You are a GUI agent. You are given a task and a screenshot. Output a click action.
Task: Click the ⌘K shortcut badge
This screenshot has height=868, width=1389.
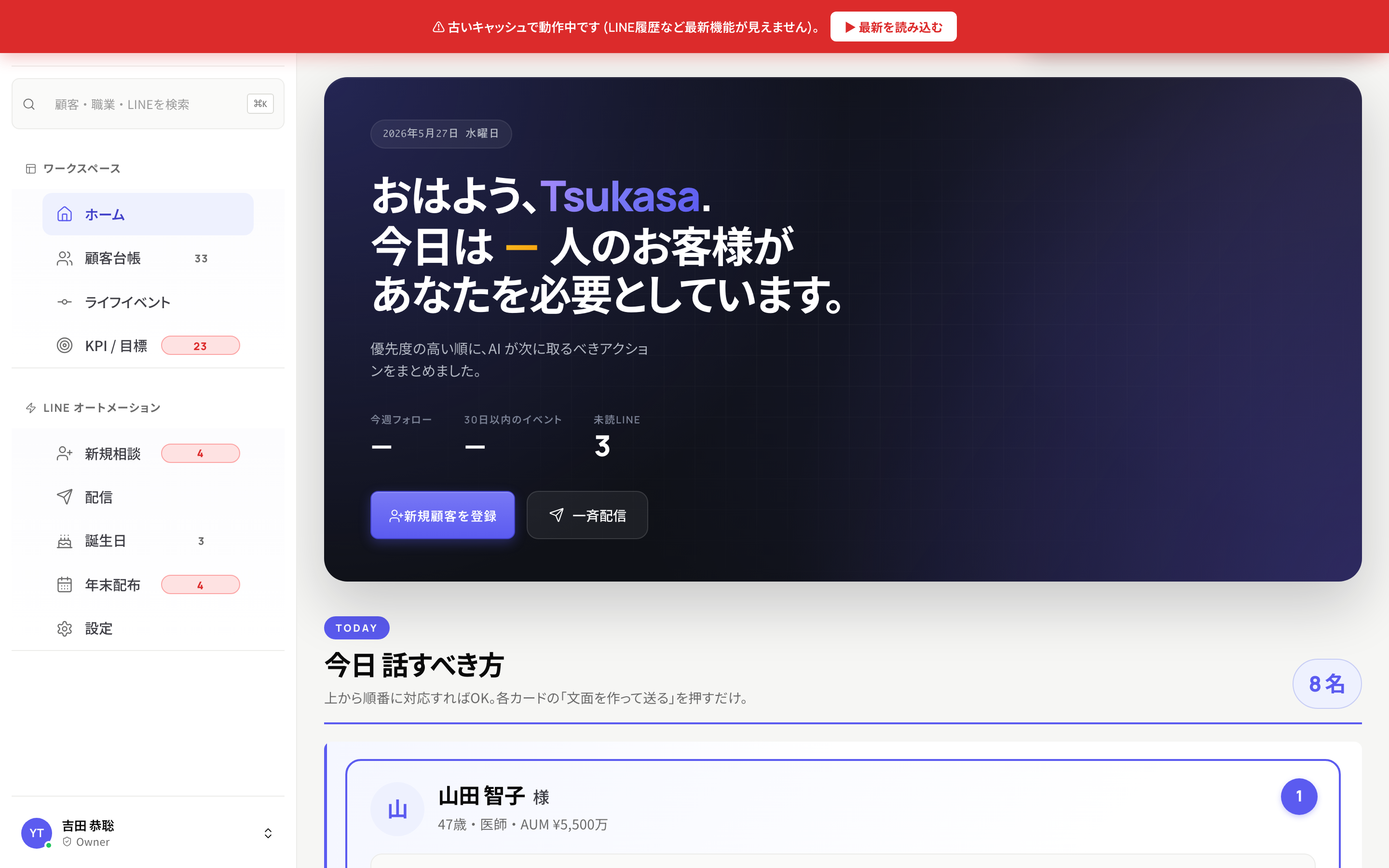[260, 104]
